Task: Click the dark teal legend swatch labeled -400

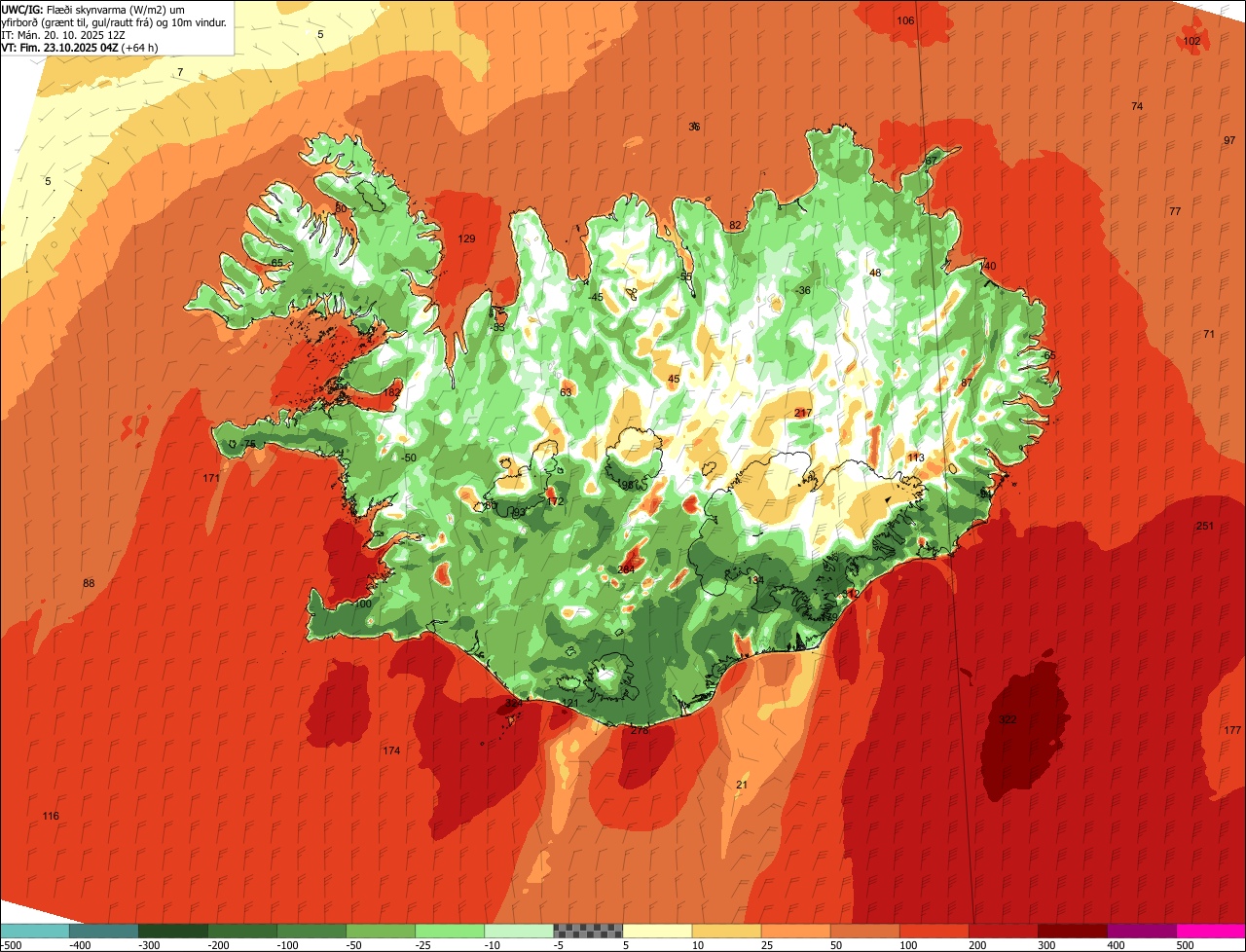Action: [103, 930]
